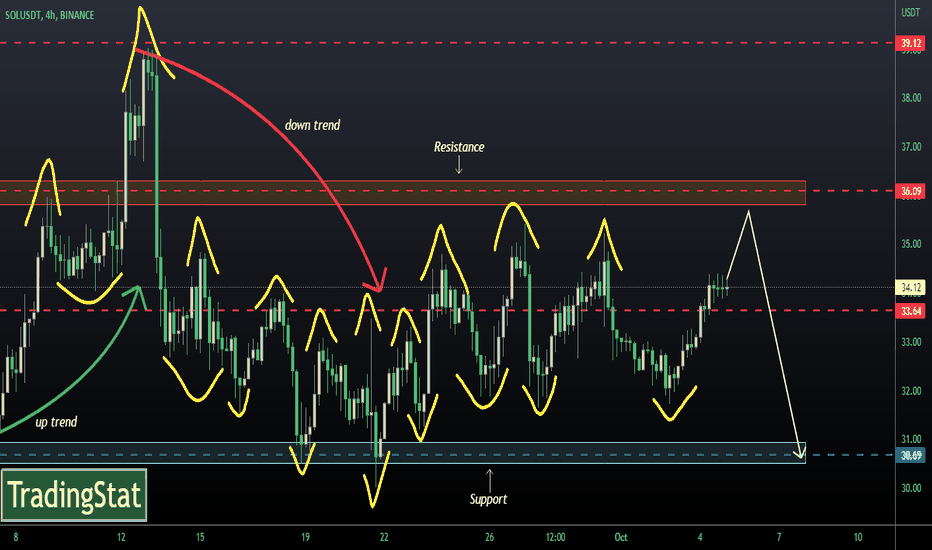Screen dimensions: 932x550
Task: Click date 22 on the time axis
Action: pos(384,537)
